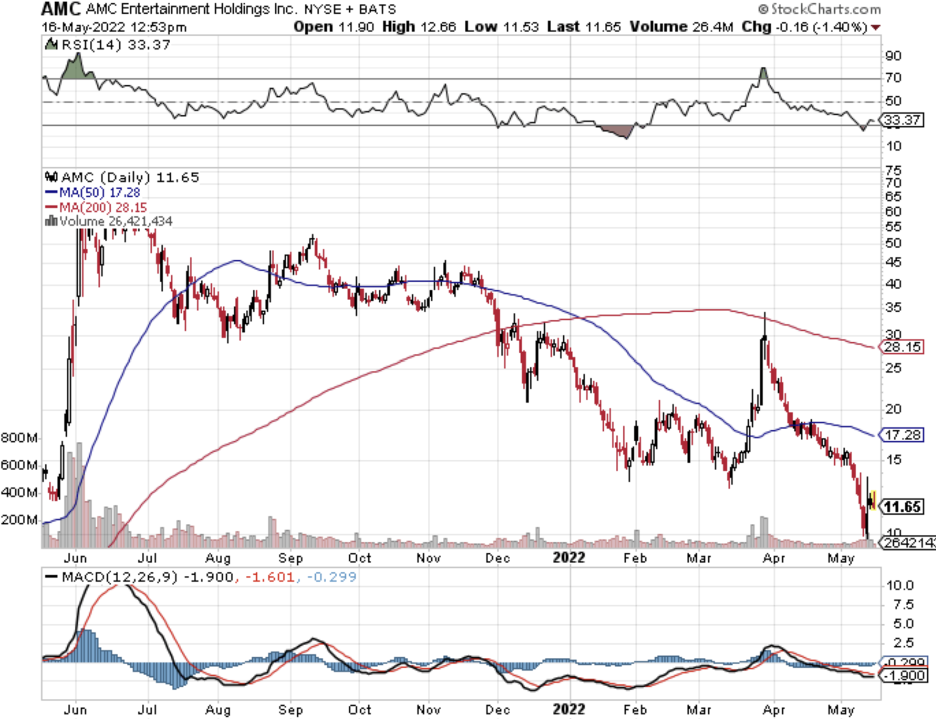Click the NYSE + BATS exchange label
The height and width of the screenshot is (720, 936).
click(x=350, y=10)
